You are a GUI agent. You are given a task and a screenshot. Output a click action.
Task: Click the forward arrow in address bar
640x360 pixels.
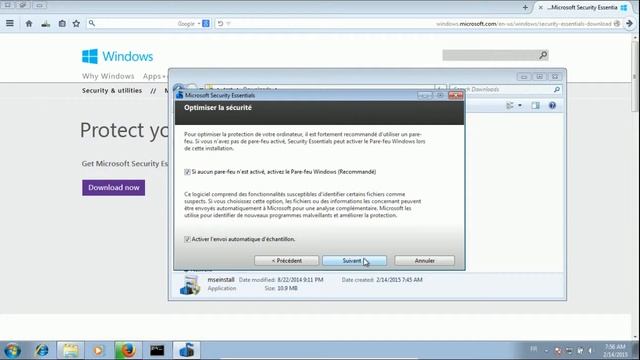coord(629,24)
